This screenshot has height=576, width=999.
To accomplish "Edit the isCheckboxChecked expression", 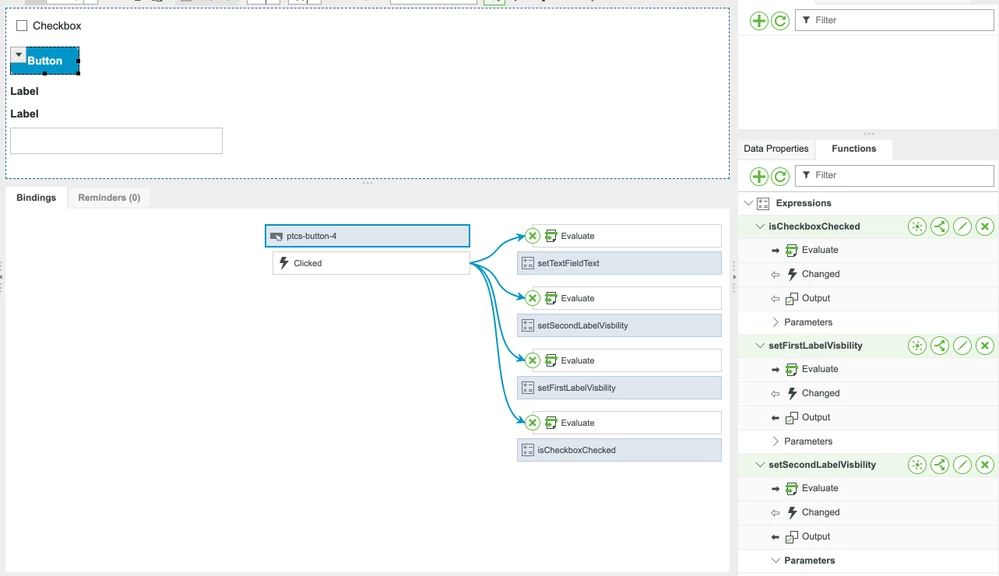I will [x=962, y=226].
